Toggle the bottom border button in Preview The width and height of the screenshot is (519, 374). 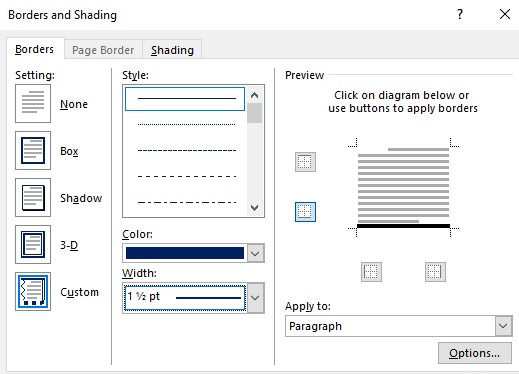(305, 212)
